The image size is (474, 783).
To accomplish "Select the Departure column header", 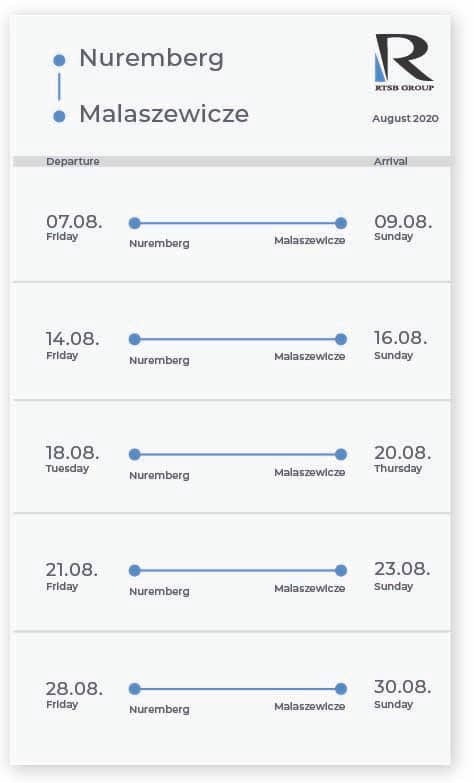I will tap(73, 161).
